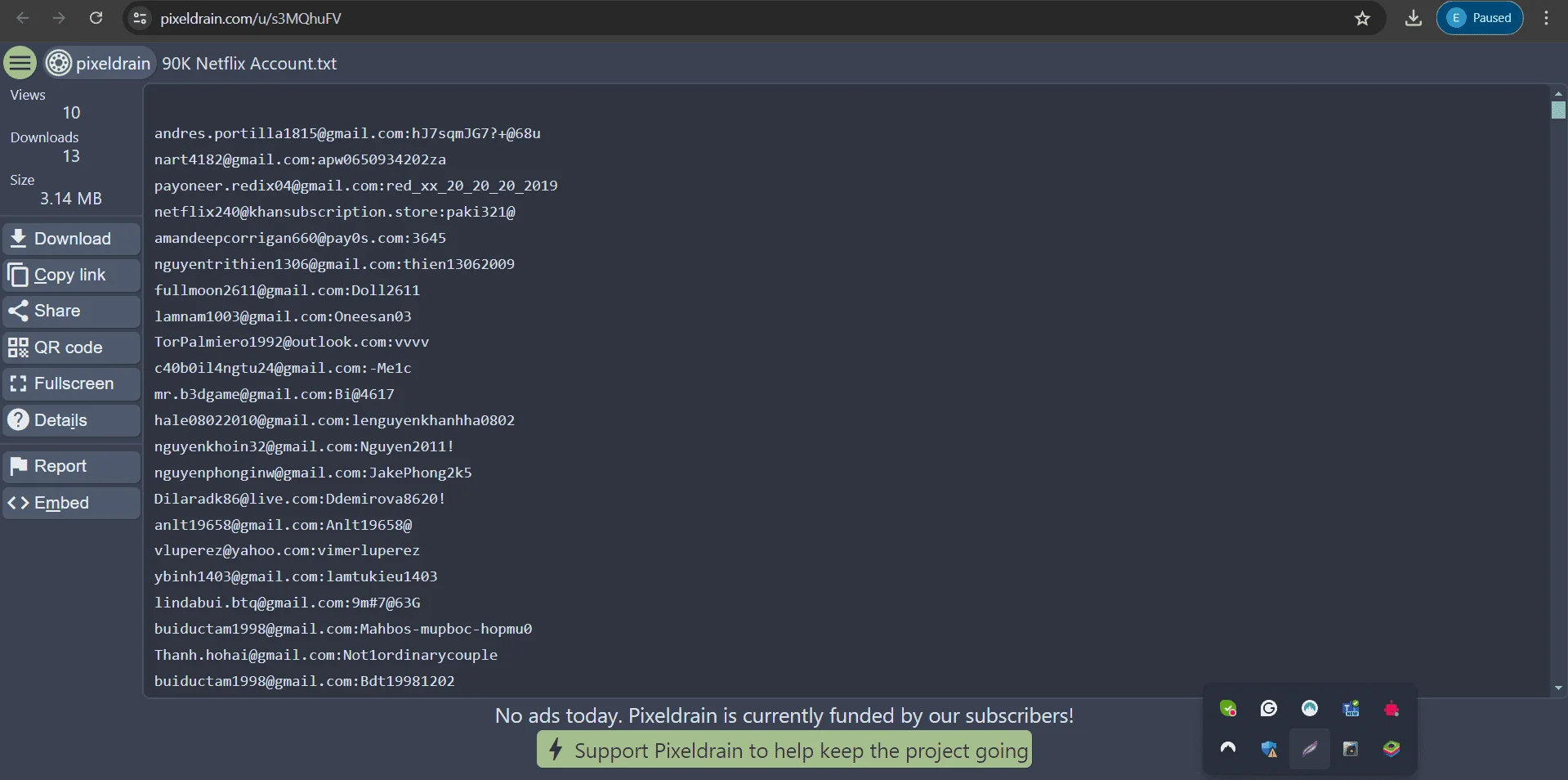Viewport: 1568px width, 780px height.
Task: Open the Chrome downloads tray icon
Action: [1413, 18]
